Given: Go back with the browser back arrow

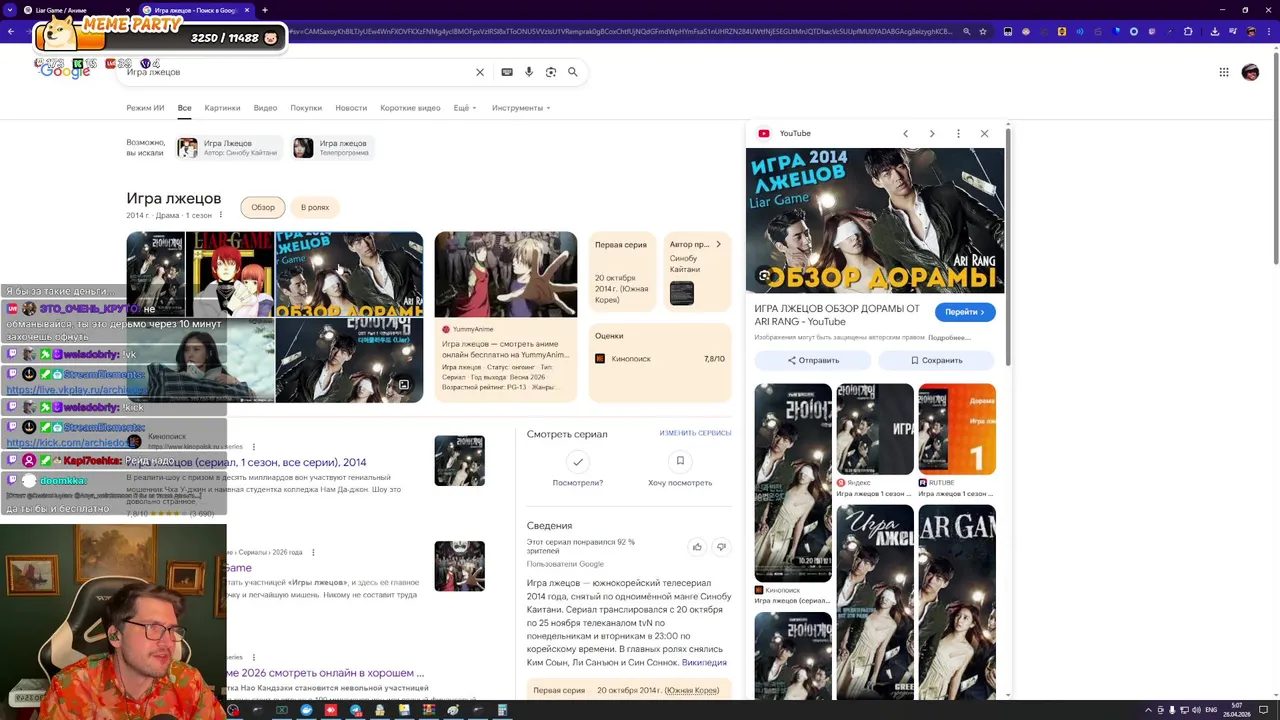Looking at the screenshot, I should (x=11, y=31).
